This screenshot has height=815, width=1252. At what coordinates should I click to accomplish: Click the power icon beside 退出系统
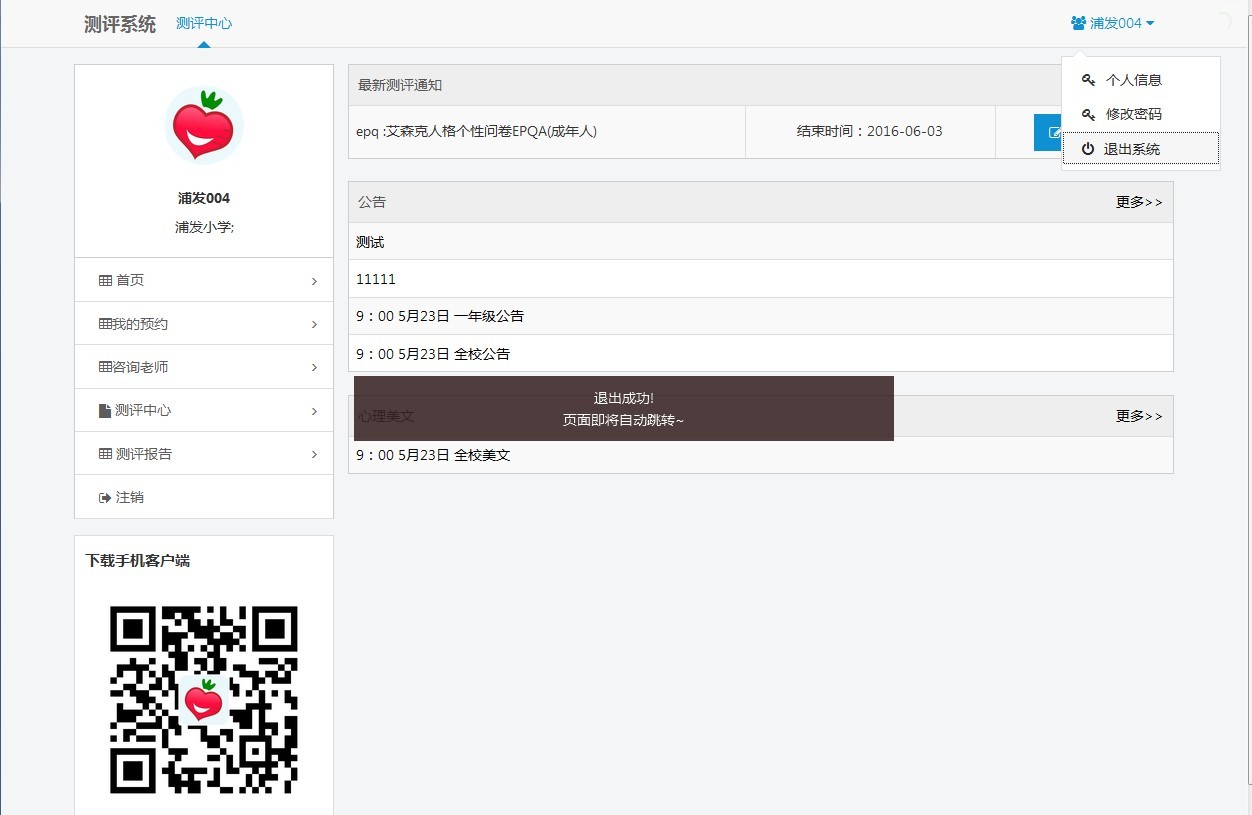(x=1088, y=149)
